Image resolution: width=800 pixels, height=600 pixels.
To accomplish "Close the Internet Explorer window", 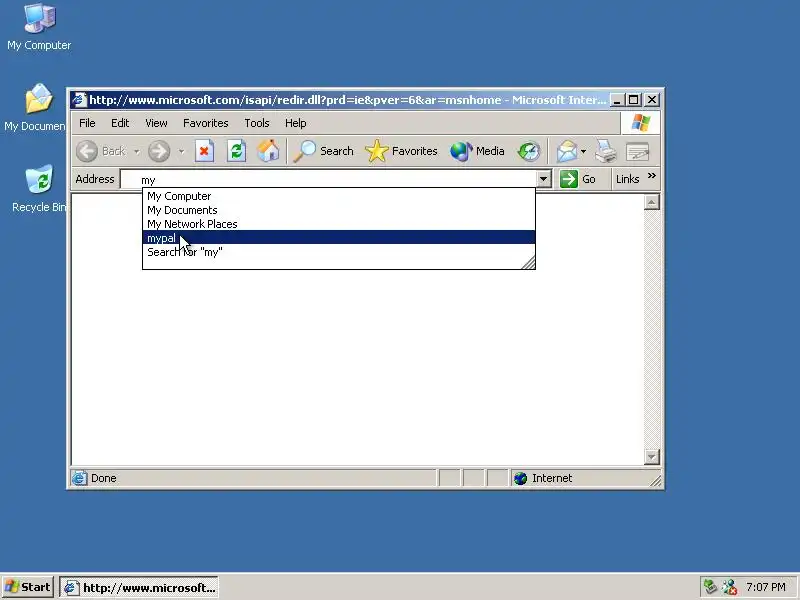I will click(x=652, y=100).
